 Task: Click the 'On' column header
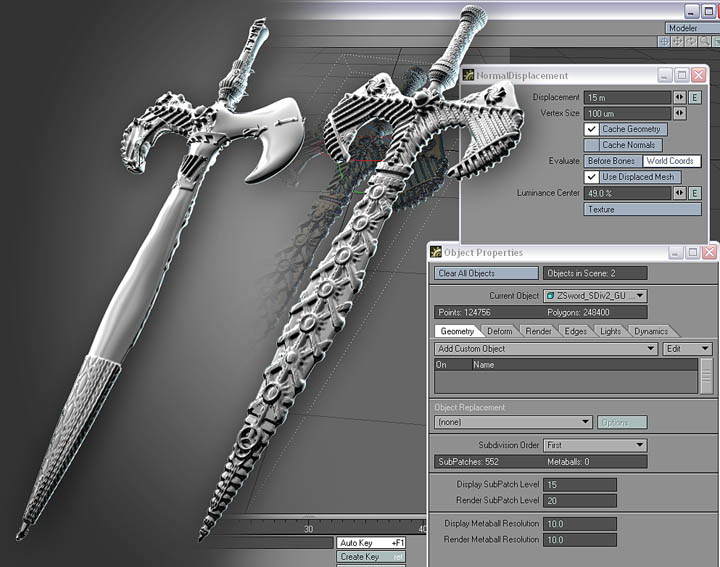(441, 365)
